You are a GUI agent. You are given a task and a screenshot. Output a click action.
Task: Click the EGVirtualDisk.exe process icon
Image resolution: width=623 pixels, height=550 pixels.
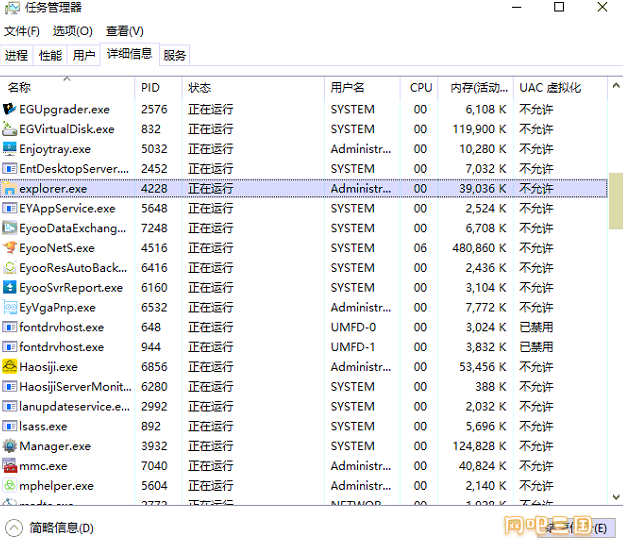click(x=10, y=129)
